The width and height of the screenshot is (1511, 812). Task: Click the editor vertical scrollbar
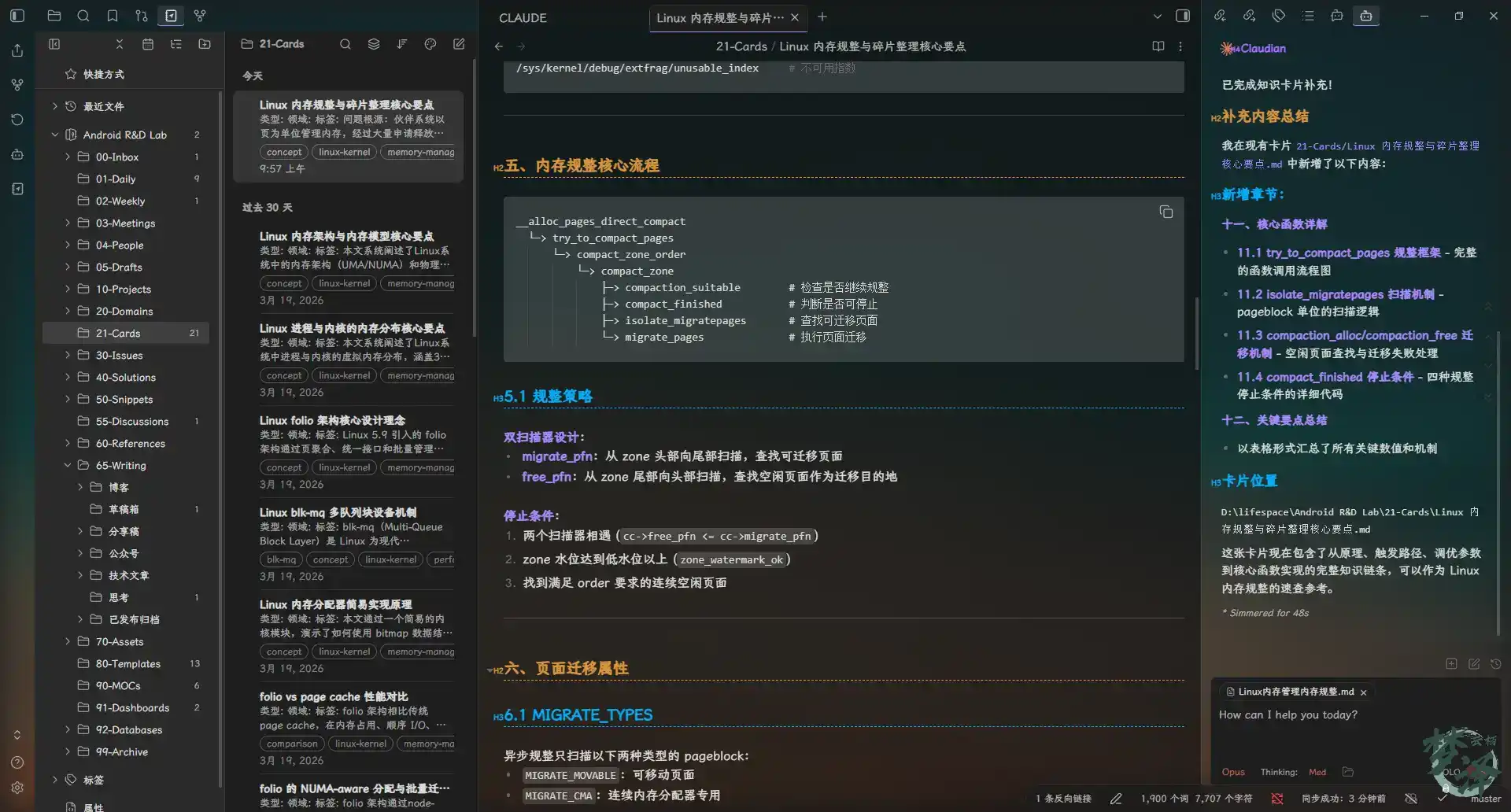[1196, 334]
